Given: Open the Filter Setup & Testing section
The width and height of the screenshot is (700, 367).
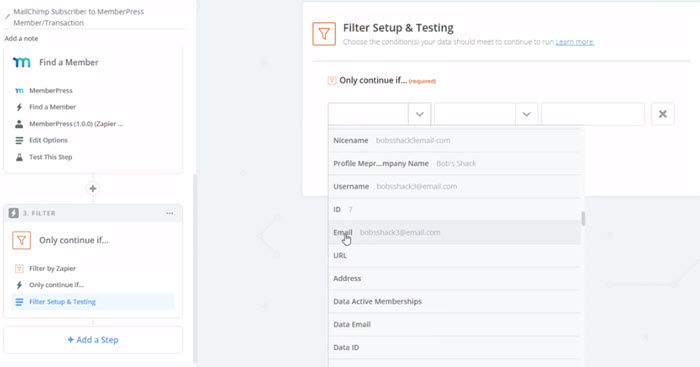Looking at the screenshot, I should [x=93, y=302].
